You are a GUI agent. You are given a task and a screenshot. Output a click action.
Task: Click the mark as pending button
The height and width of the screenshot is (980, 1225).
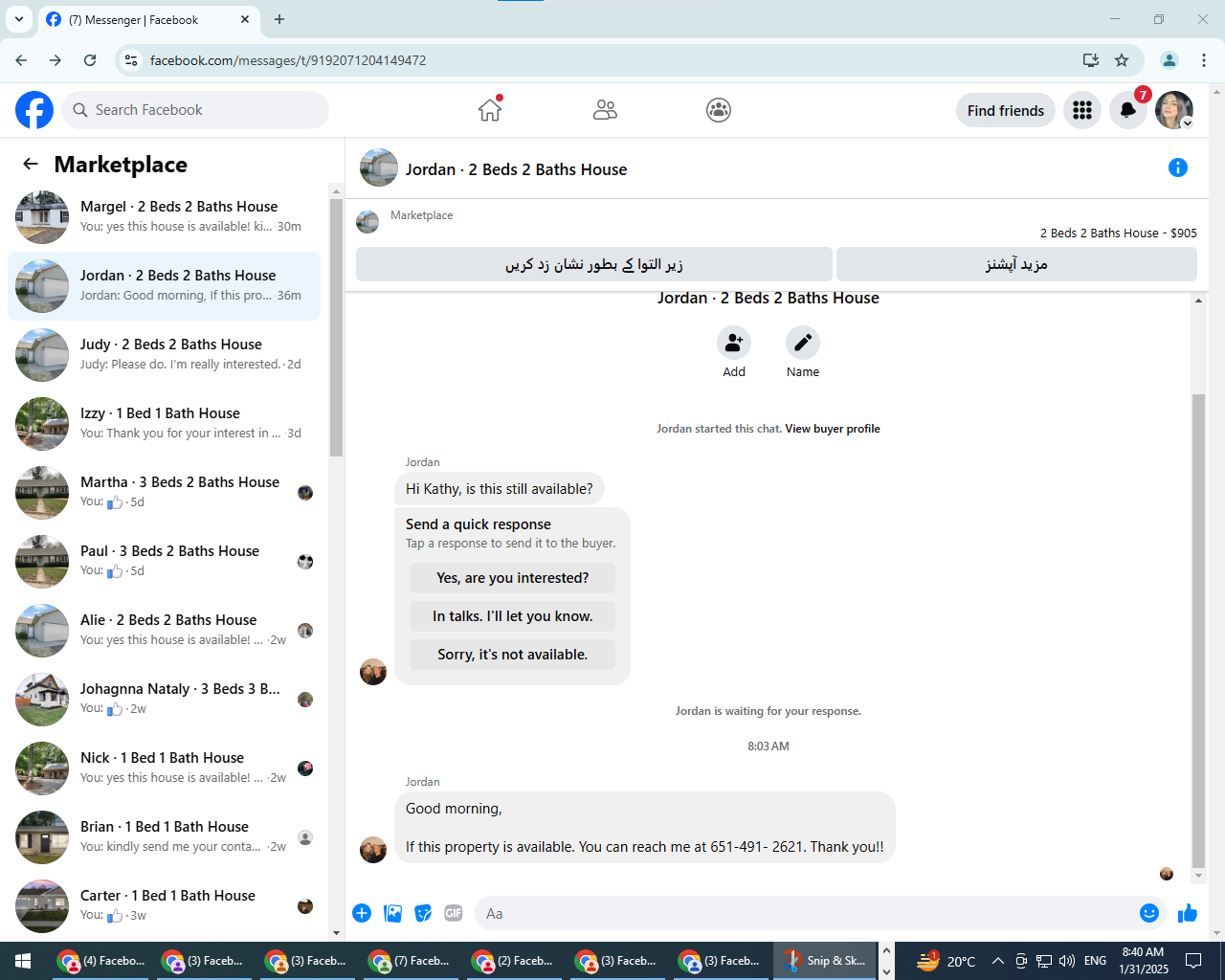[594, 264]
